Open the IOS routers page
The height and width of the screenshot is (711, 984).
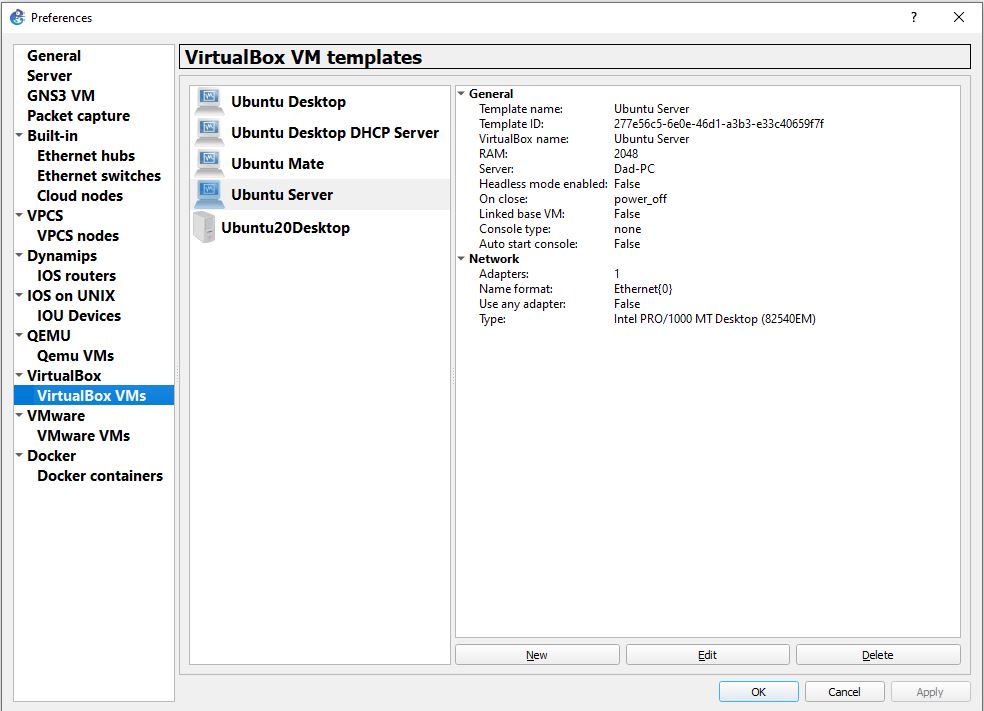77,276
